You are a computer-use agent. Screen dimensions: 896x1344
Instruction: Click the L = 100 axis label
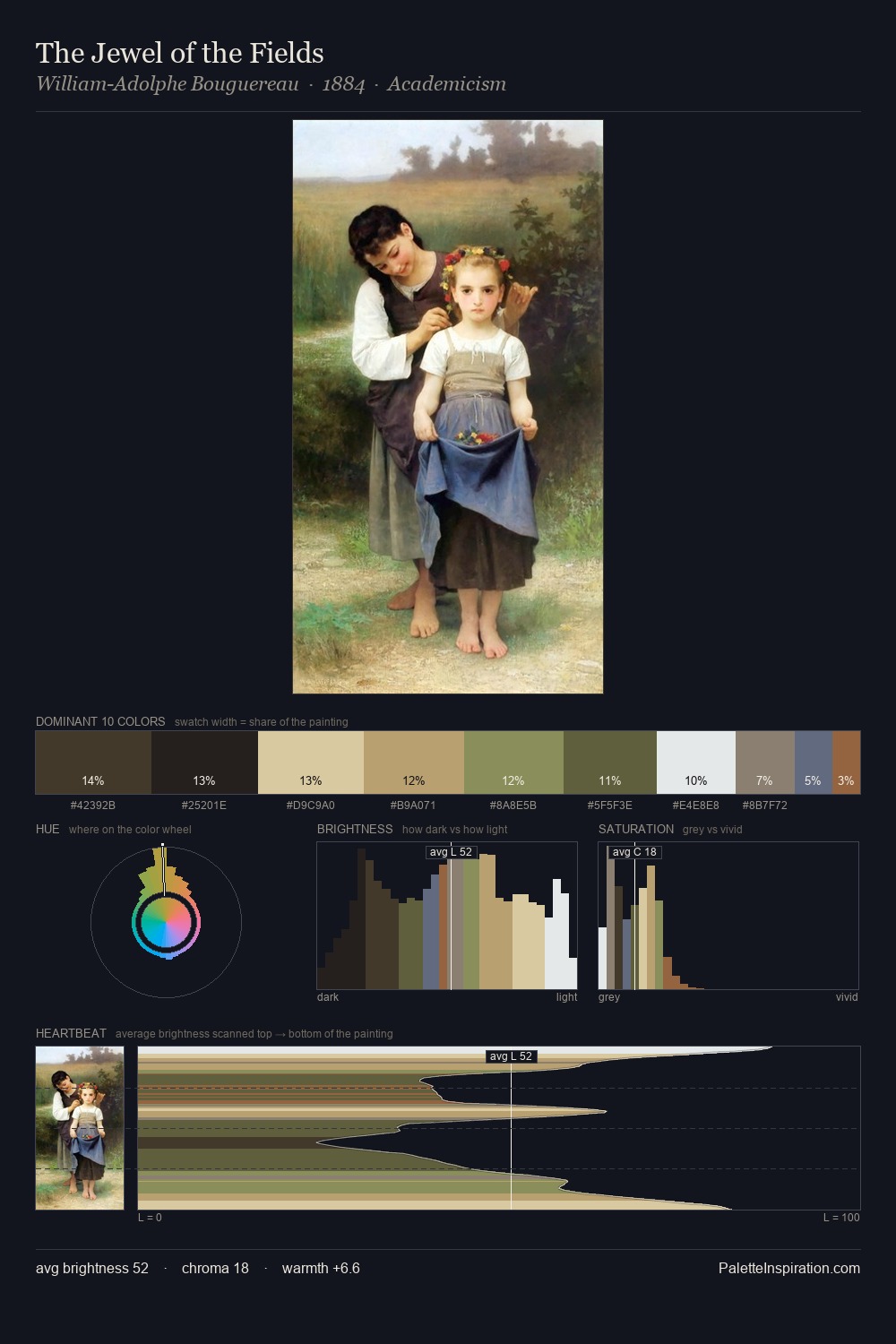tap(841, 1218)
